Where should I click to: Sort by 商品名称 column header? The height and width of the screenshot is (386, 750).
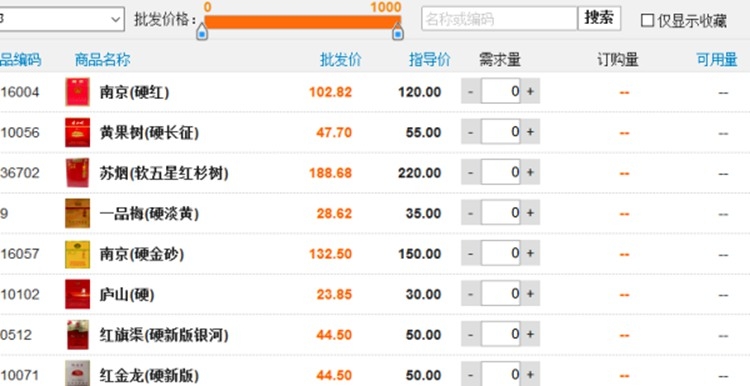(102, 60)
